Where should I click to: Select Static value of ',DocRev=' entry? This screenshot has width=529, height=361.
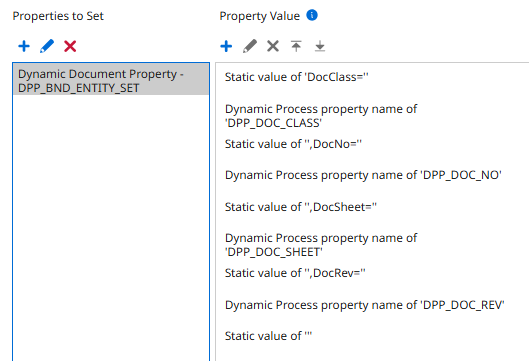[295, 273]
